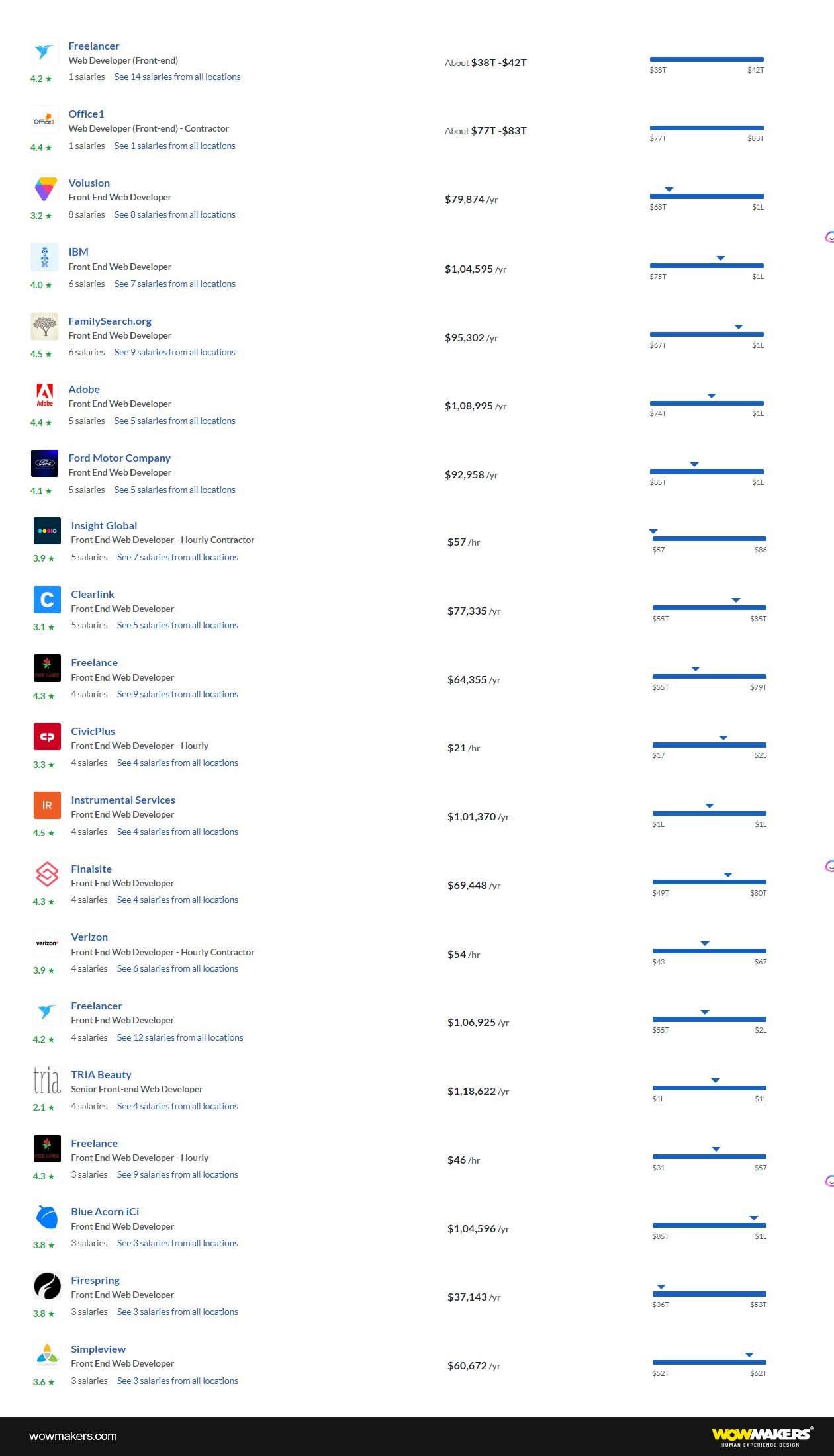This screenshot has height=1456, width=834.
Task: Click the Ford Motor Company oval logo
Action: (x=45, y=463)
